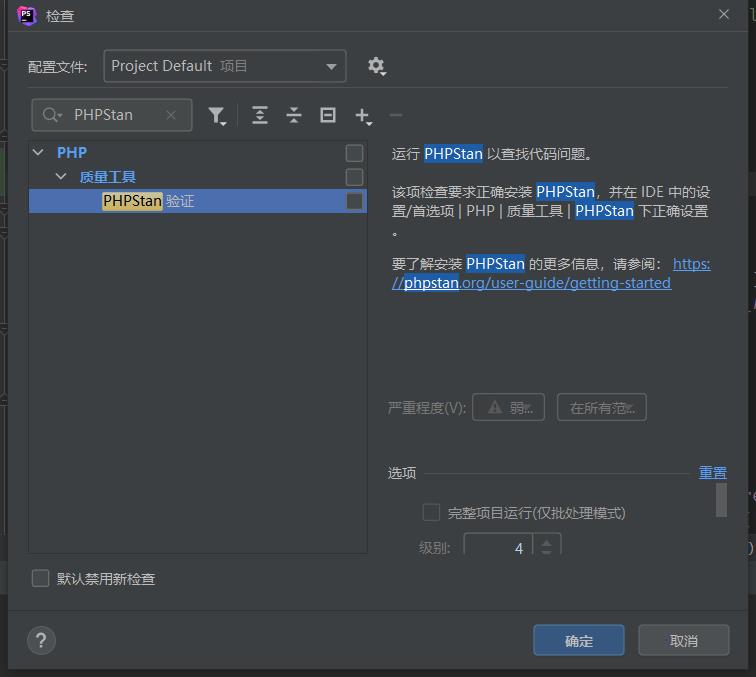Image resolution: width=756 pixels, height=677 pixels.
Task: Expand all inspection tree nodes
Action: coord(260,115)
